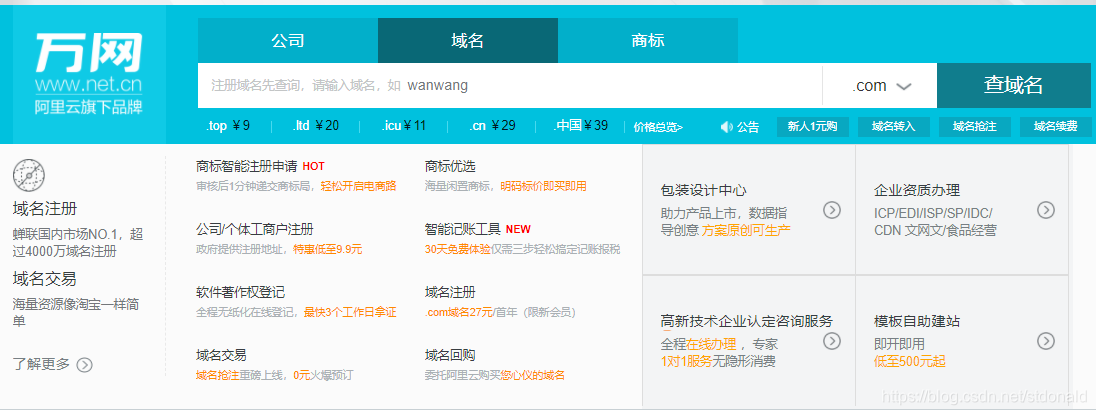Click the 域名续费 button
Image resolution: width=1096 pixels, height=415 pixels.
(1055, 126)
